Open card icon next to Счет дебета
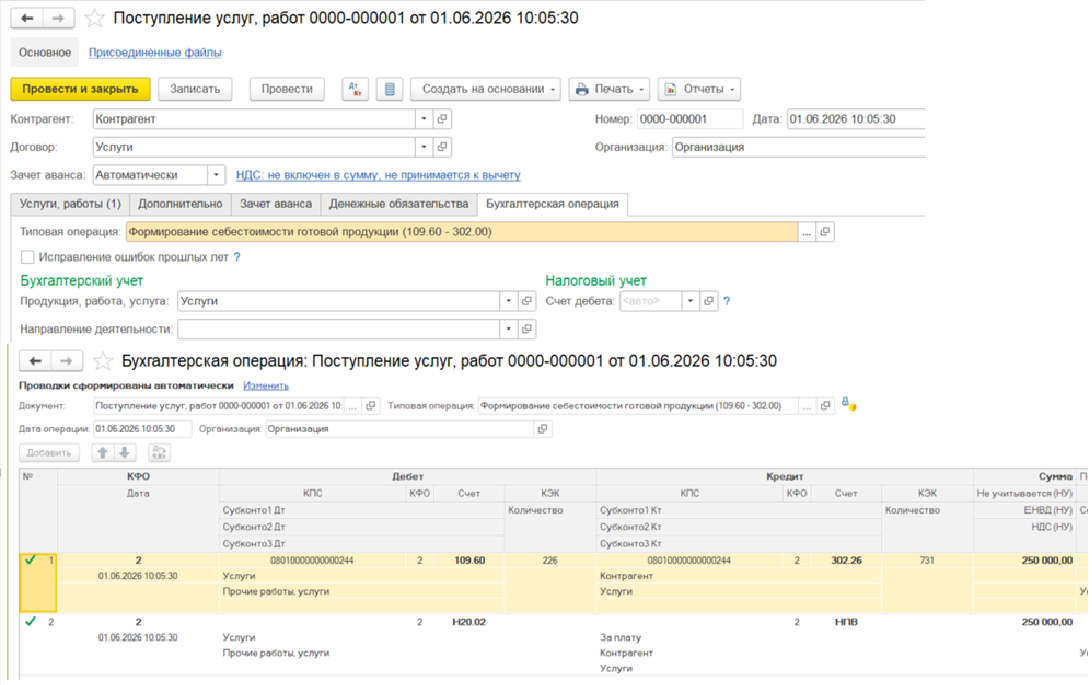The width and height of the screenshot is (1092, 685). point(708,301)
